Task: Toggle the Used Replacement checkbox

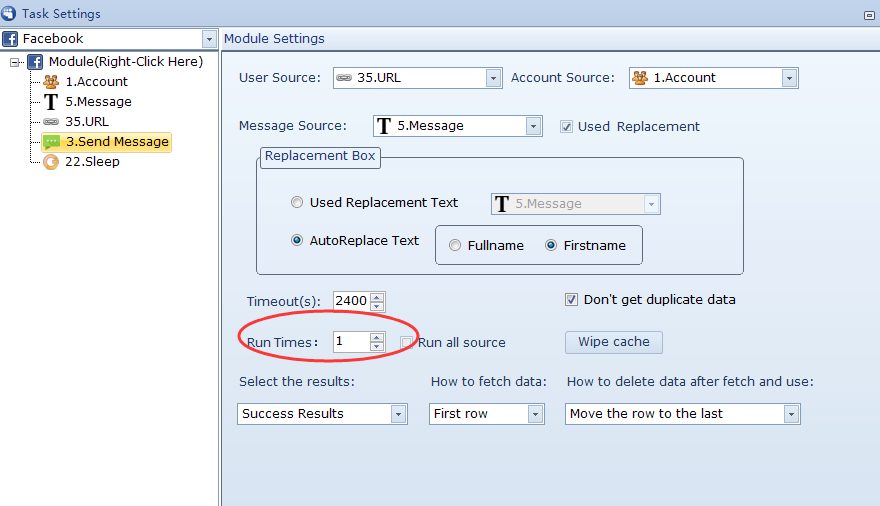Action: (566, 127)
